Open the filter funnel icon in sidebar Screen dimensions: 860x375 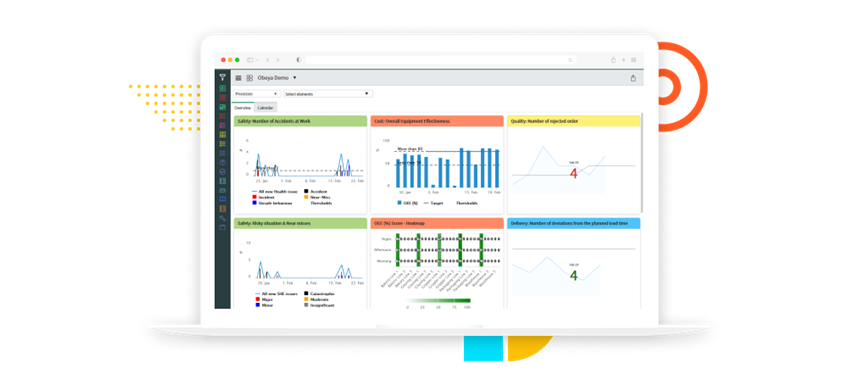tap(223, 78)
